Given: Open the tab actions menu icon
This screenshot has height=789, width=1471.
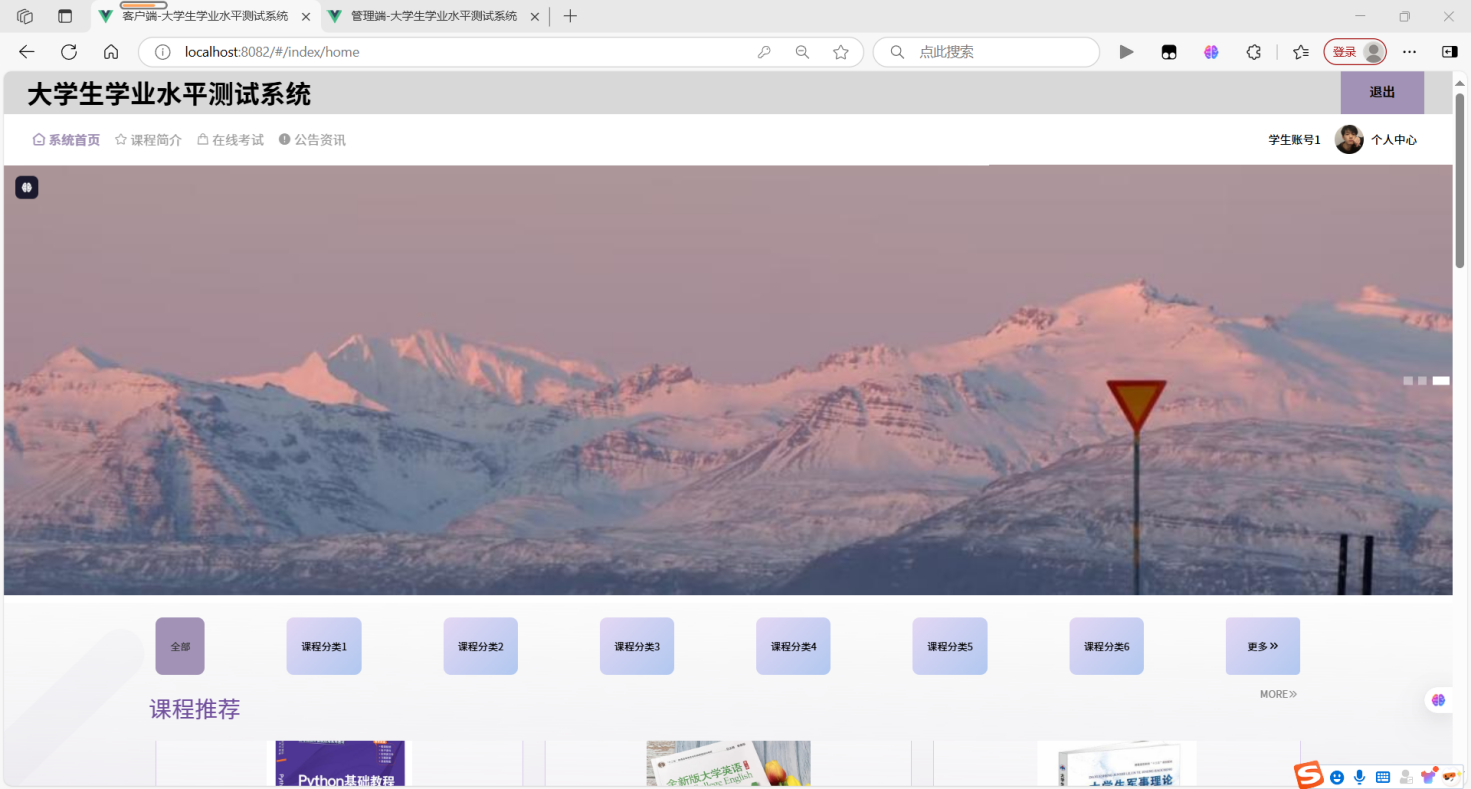Looking at the screenshot, I should 65,16.
